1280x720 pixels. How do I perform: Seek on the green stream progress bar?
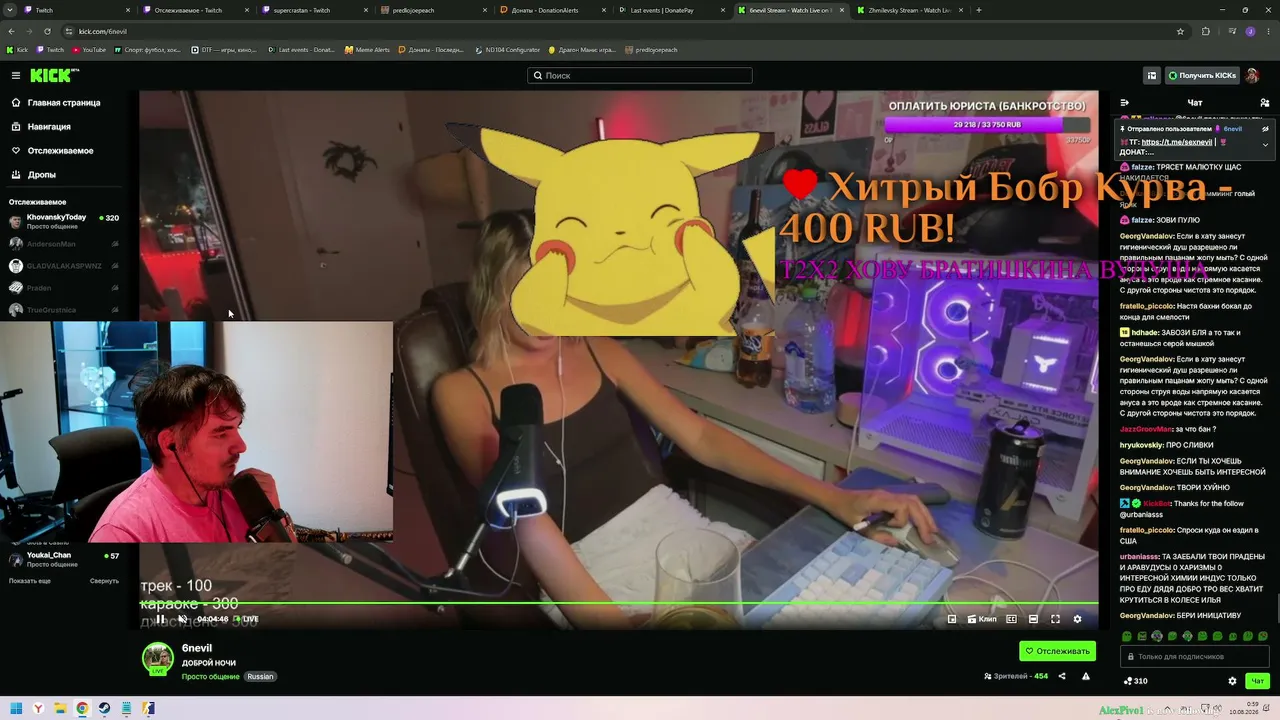(x=619, y=603)
